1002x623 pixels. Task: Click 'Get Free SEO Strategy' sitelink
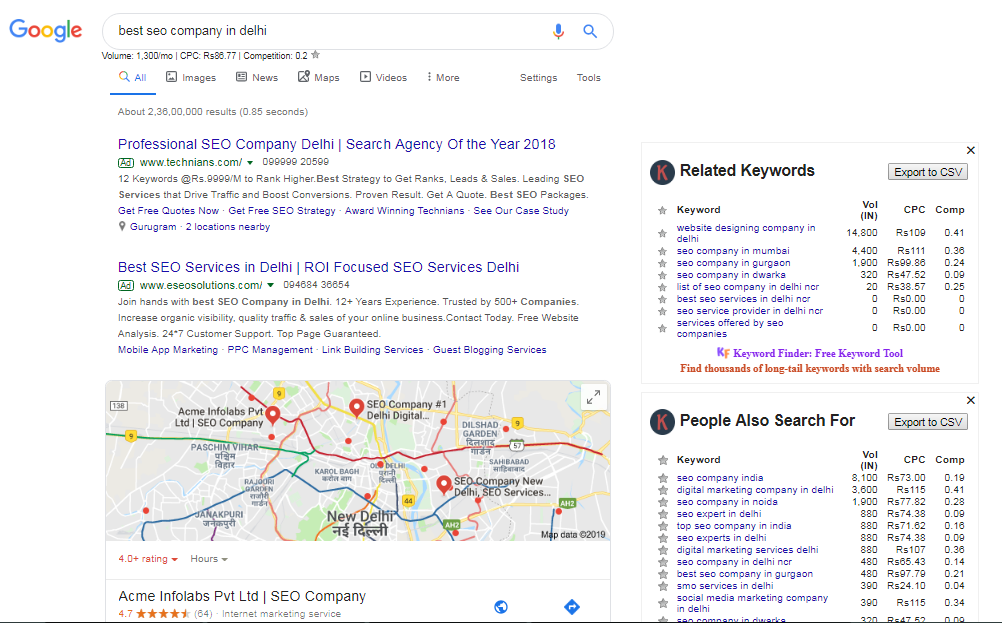(282, 211)
